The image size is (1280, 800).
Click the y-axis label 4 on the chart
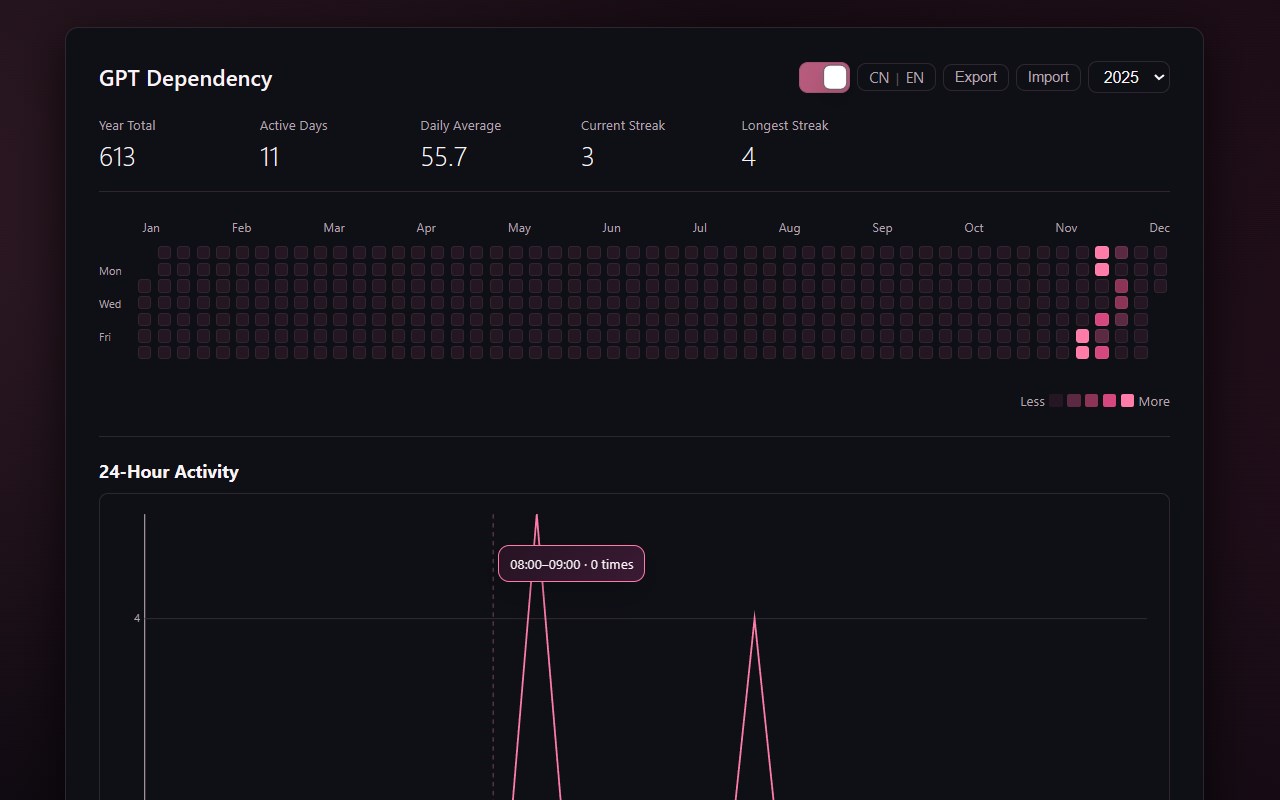tap(138, 618)
